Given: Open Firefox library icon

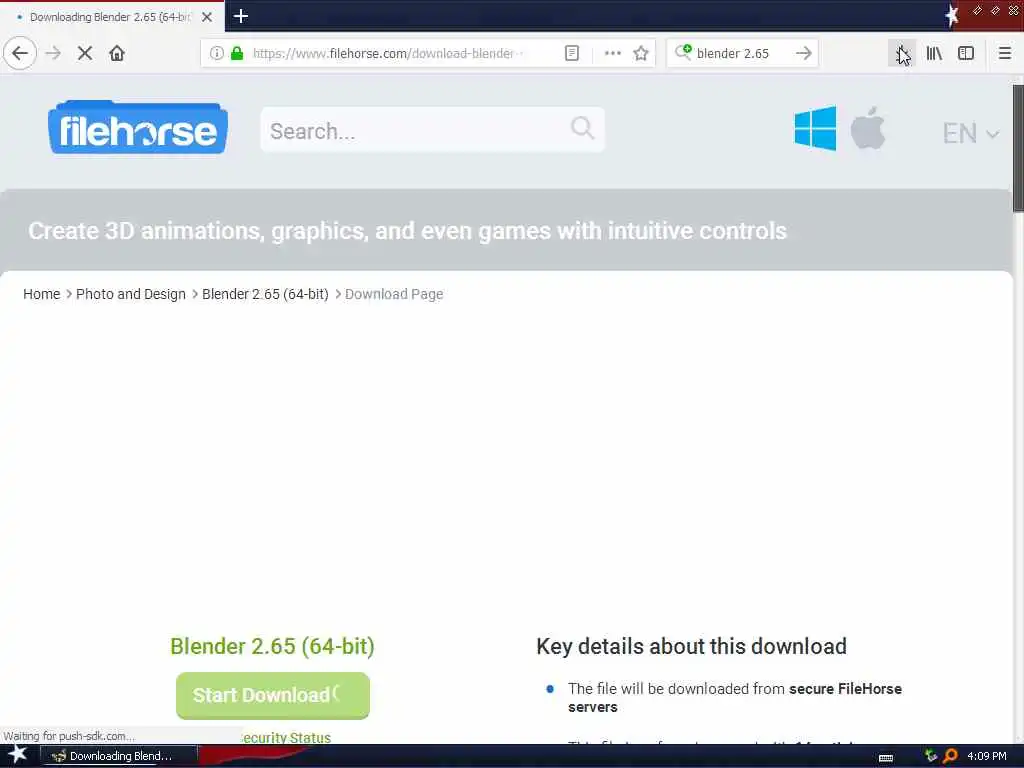Looking at the screenshot, I should click(x=934, y=53).
